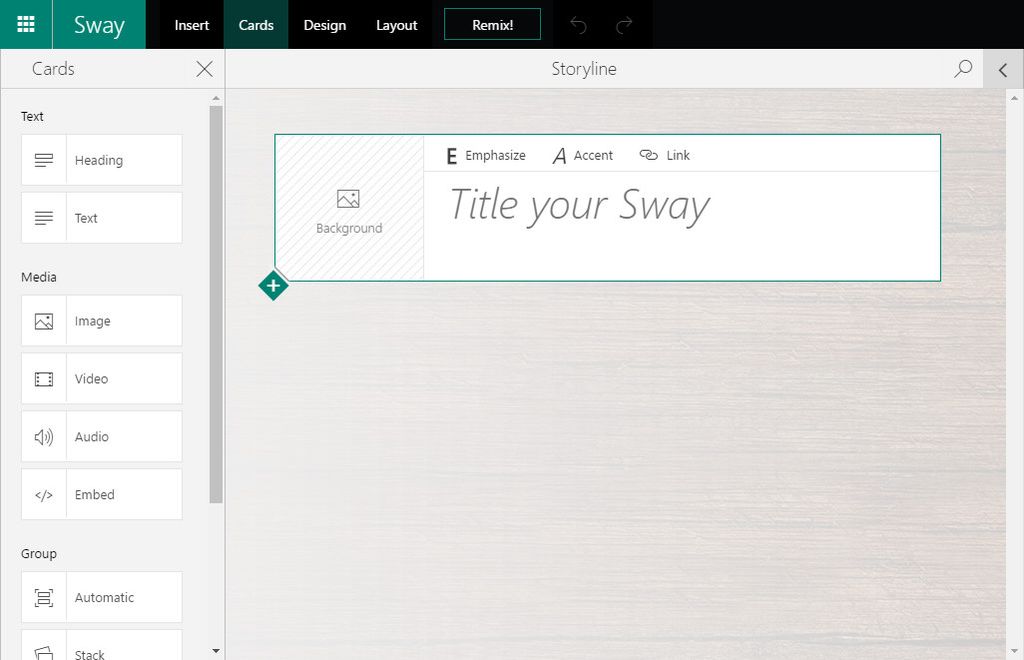The width and height of the screenshot is (1024, 660).
Task: Open the Insert tab
Action: [191, 25]
